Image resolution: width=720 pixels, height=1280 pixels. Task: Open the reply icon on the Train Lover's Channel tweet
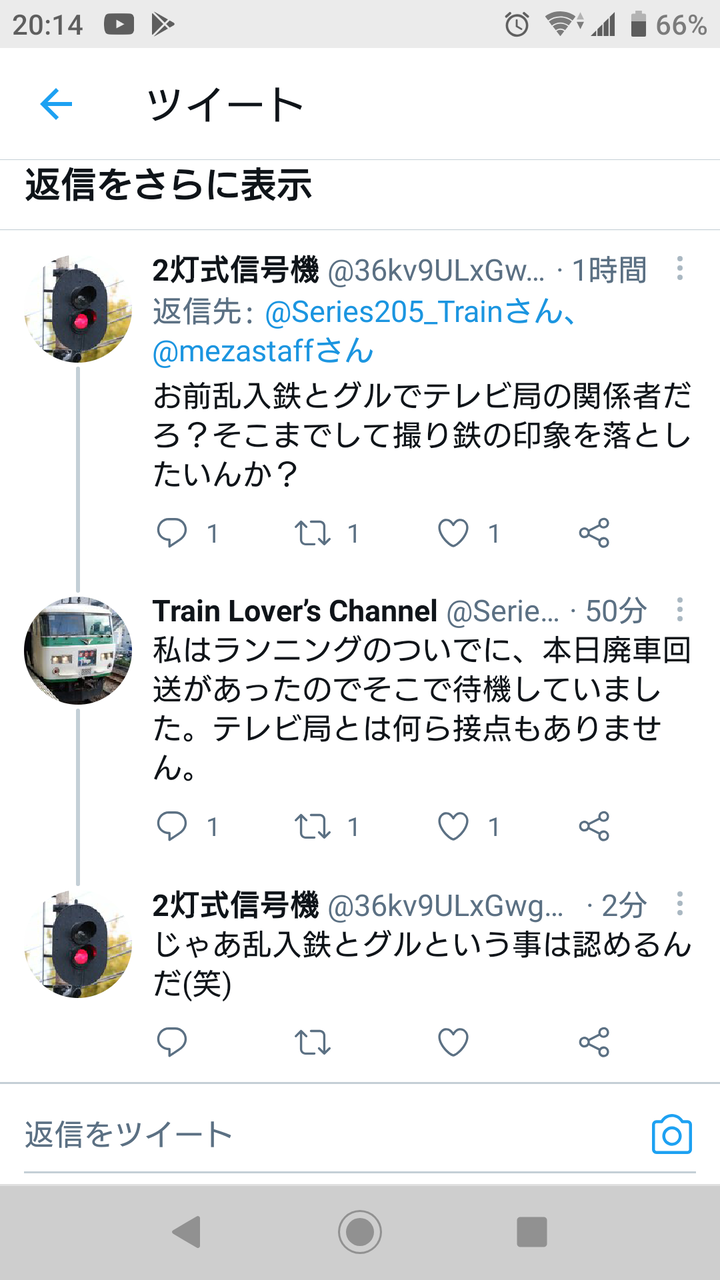click(x=172, y=826)
